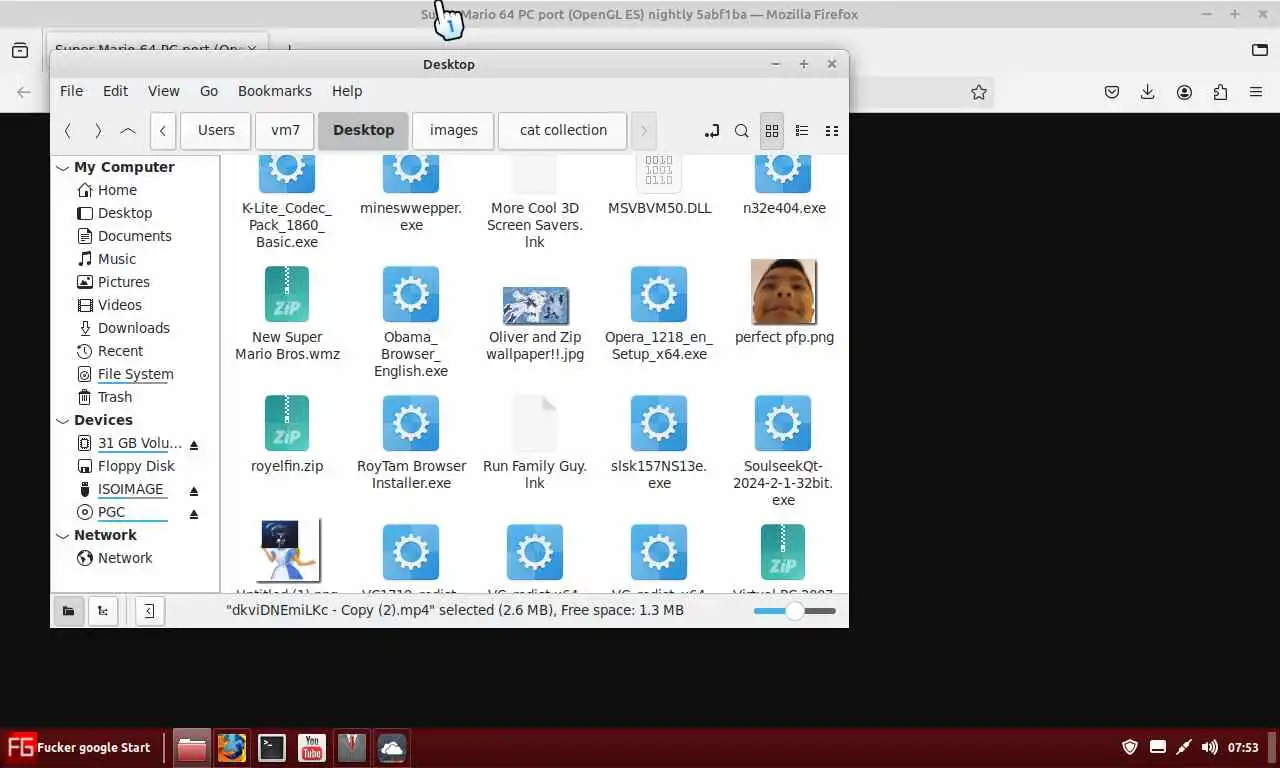This screenshot has height=768, width=1280.
Task: Switch to icon view
Action: point(772,131)
